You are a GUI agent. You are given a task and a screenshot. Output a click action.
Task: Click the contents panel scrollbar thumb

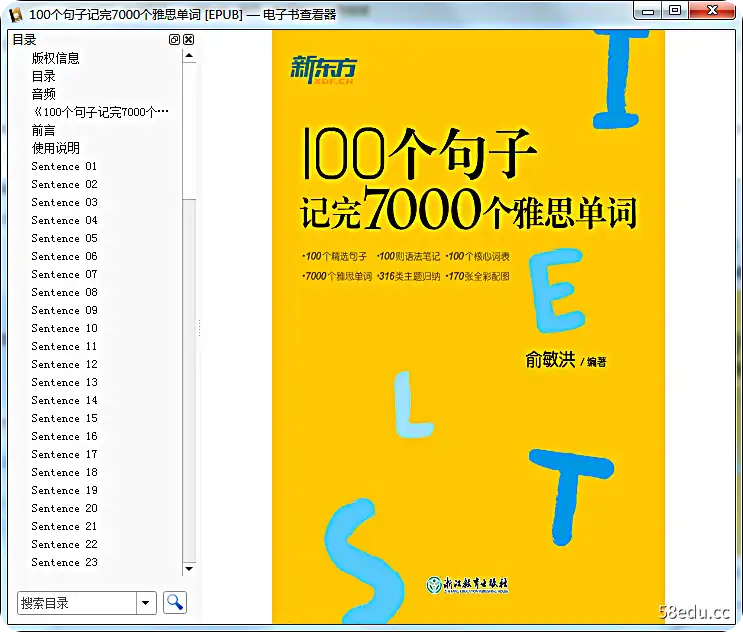point(189,131)
